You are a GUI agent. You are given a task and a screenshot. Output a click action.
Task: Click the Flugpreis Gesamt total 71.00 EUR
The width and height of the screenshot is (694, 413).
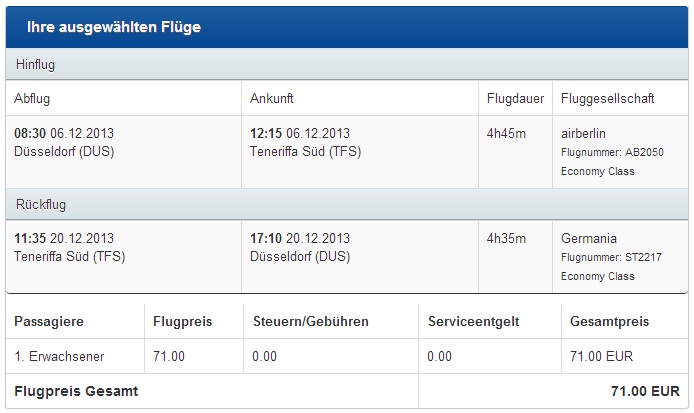pos(645,391)
